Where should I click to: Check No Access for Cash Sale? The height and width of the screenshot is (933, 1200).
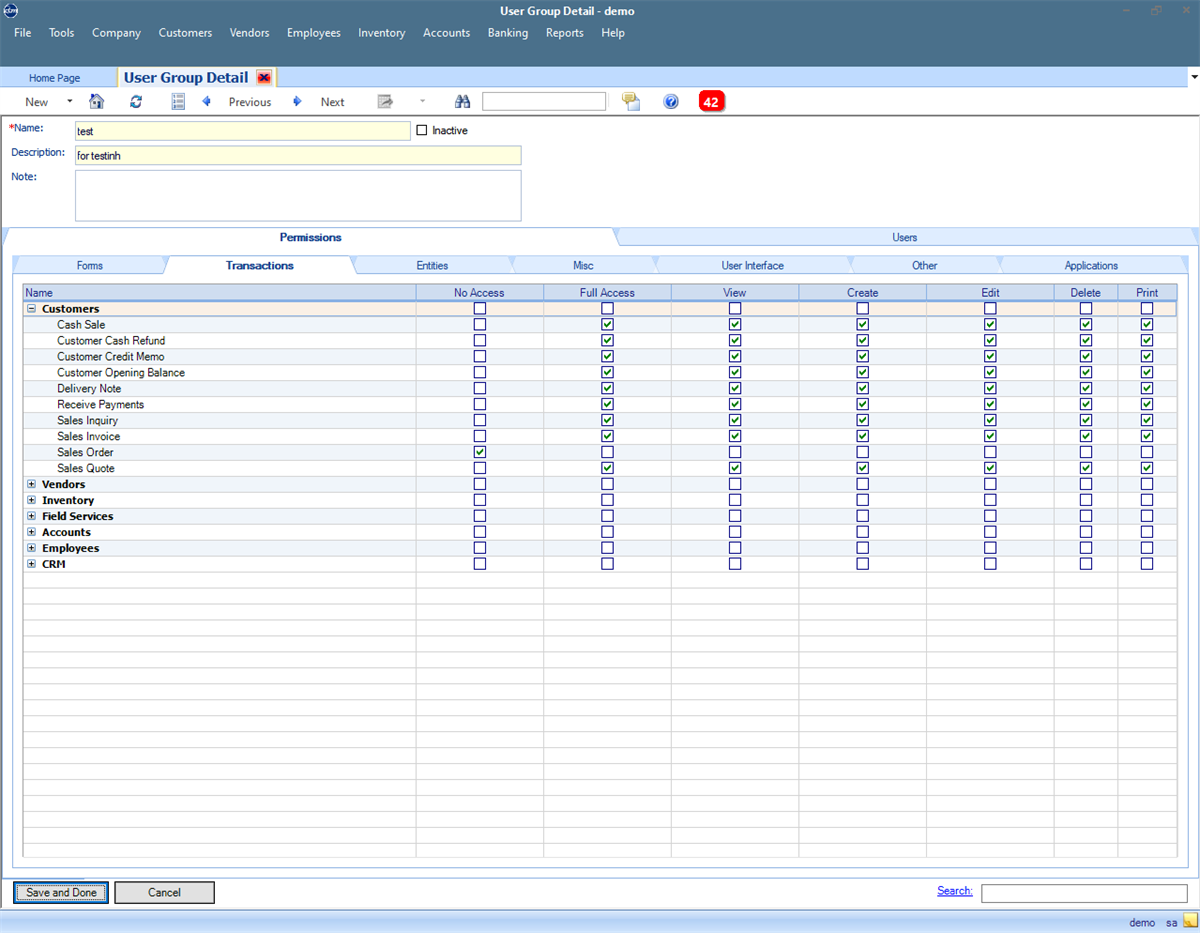tap(480, 325)
